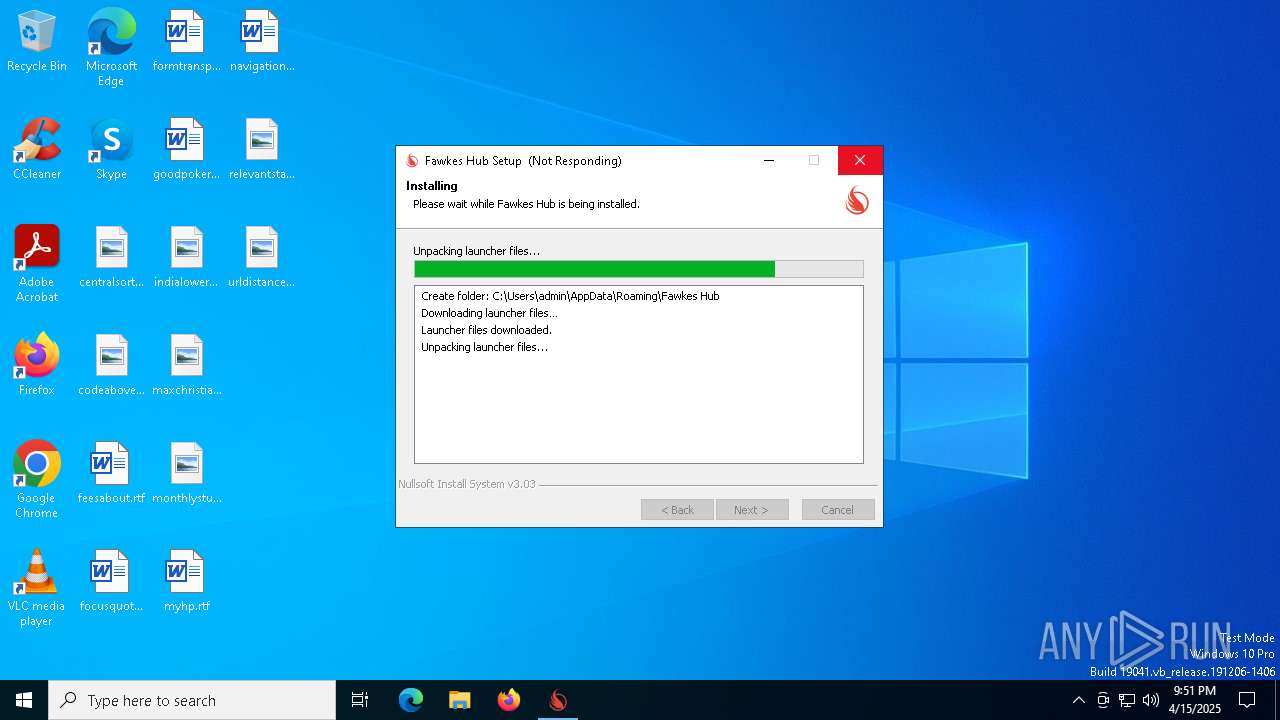Image resolution: width=1280 pixels, height=720 pixels.
Task: Minimize the Fawkes Hub Setup window
Action: click(x=769, y=160)
